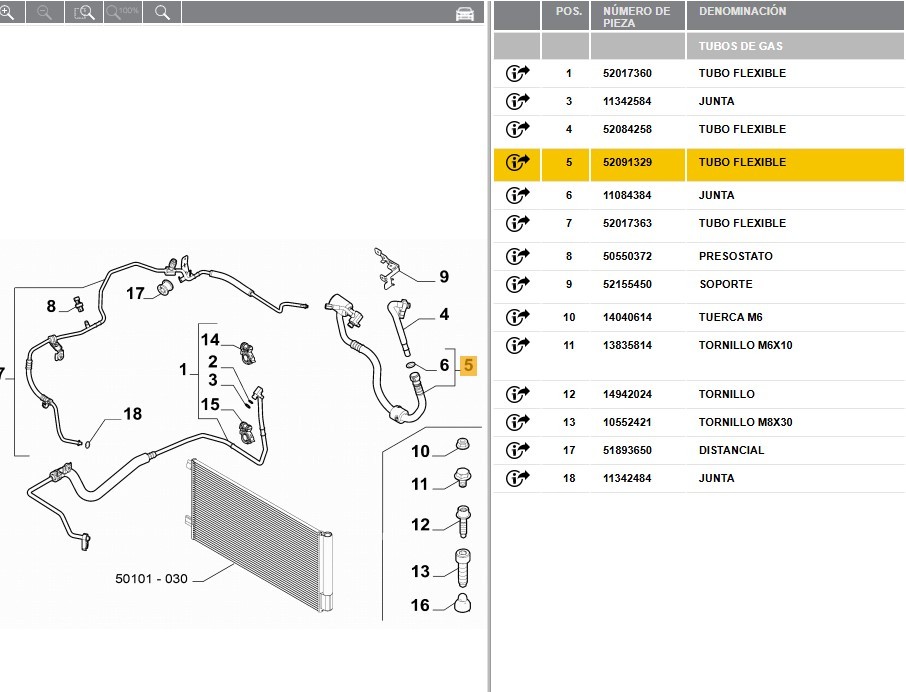This screenshot has width=906, height=692.
Task: Open info icon for SOPORTE row
Action: [517, 284]
